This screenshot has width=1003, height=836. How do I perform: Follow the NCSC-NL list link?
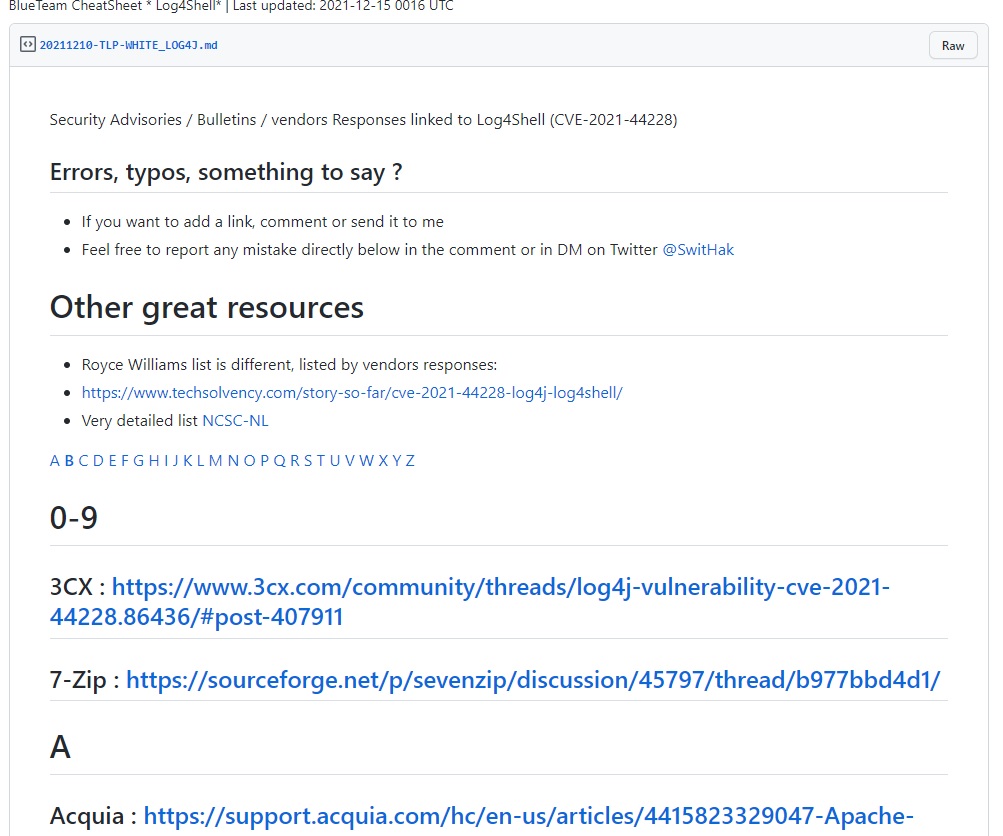[x=235, y=421]
